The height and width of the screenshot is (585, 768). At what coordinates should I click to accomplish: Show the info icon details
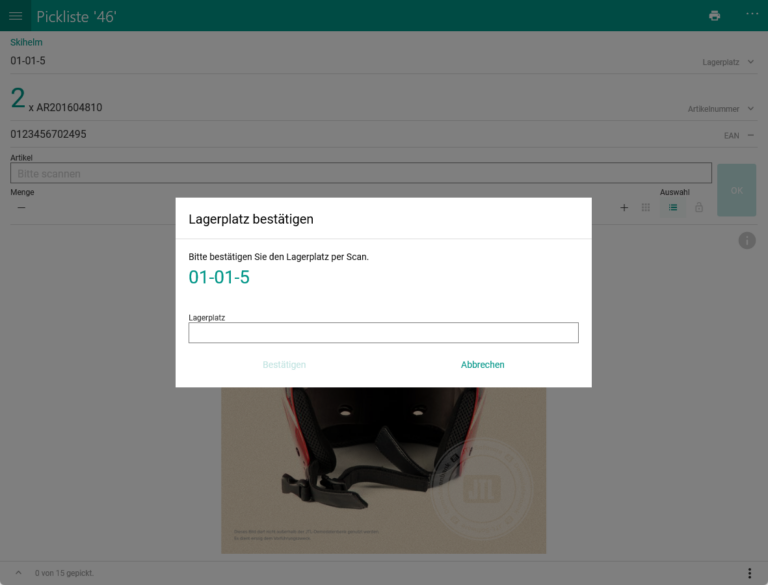(x=747, y=241)
